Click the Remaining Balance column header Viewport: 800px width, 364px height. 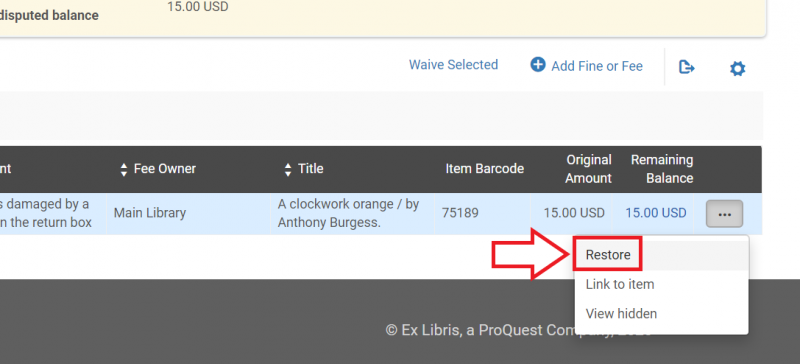[662, 169]
